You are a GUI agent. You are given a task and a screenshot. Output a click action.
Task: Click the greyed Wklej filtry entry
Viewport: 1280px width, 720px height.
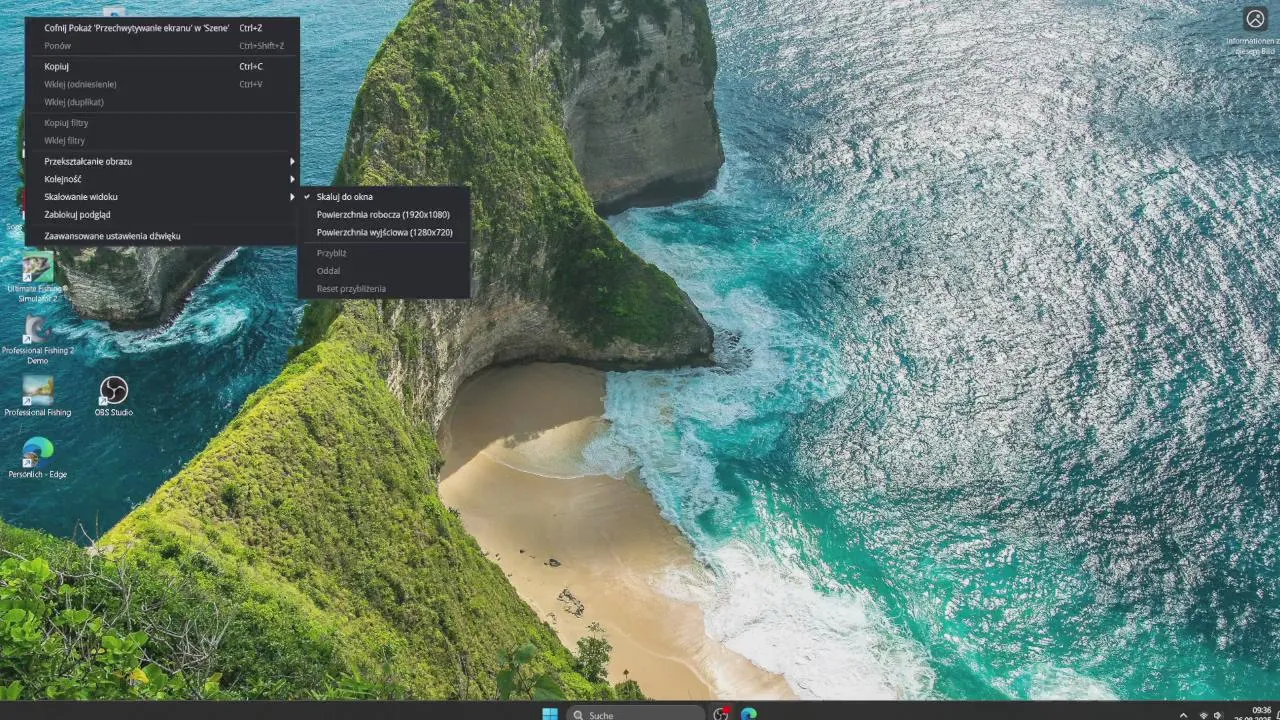click(x=162, y=141)
